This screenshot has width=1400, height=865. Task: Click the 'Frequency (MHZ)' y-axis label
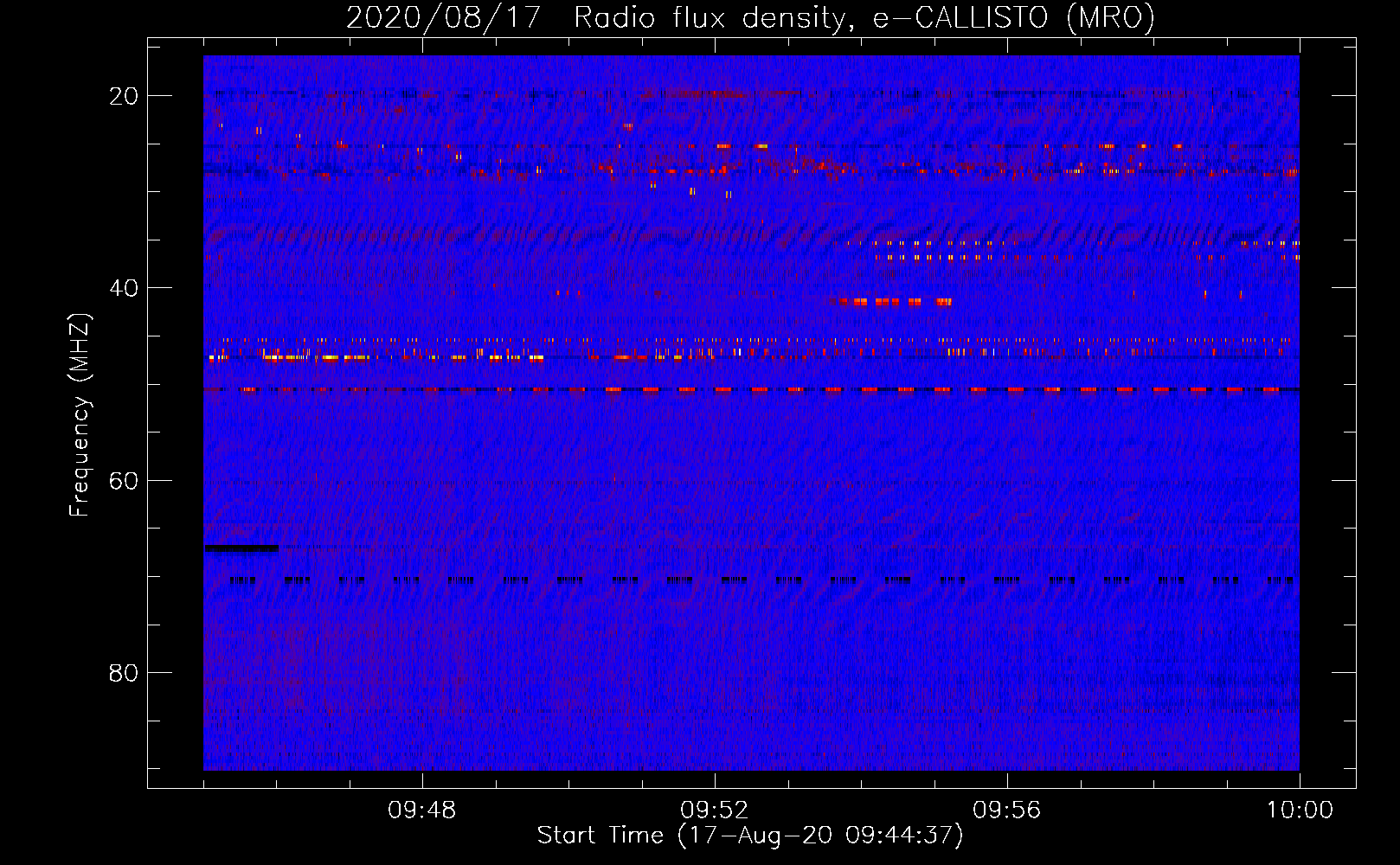[80, 415]
